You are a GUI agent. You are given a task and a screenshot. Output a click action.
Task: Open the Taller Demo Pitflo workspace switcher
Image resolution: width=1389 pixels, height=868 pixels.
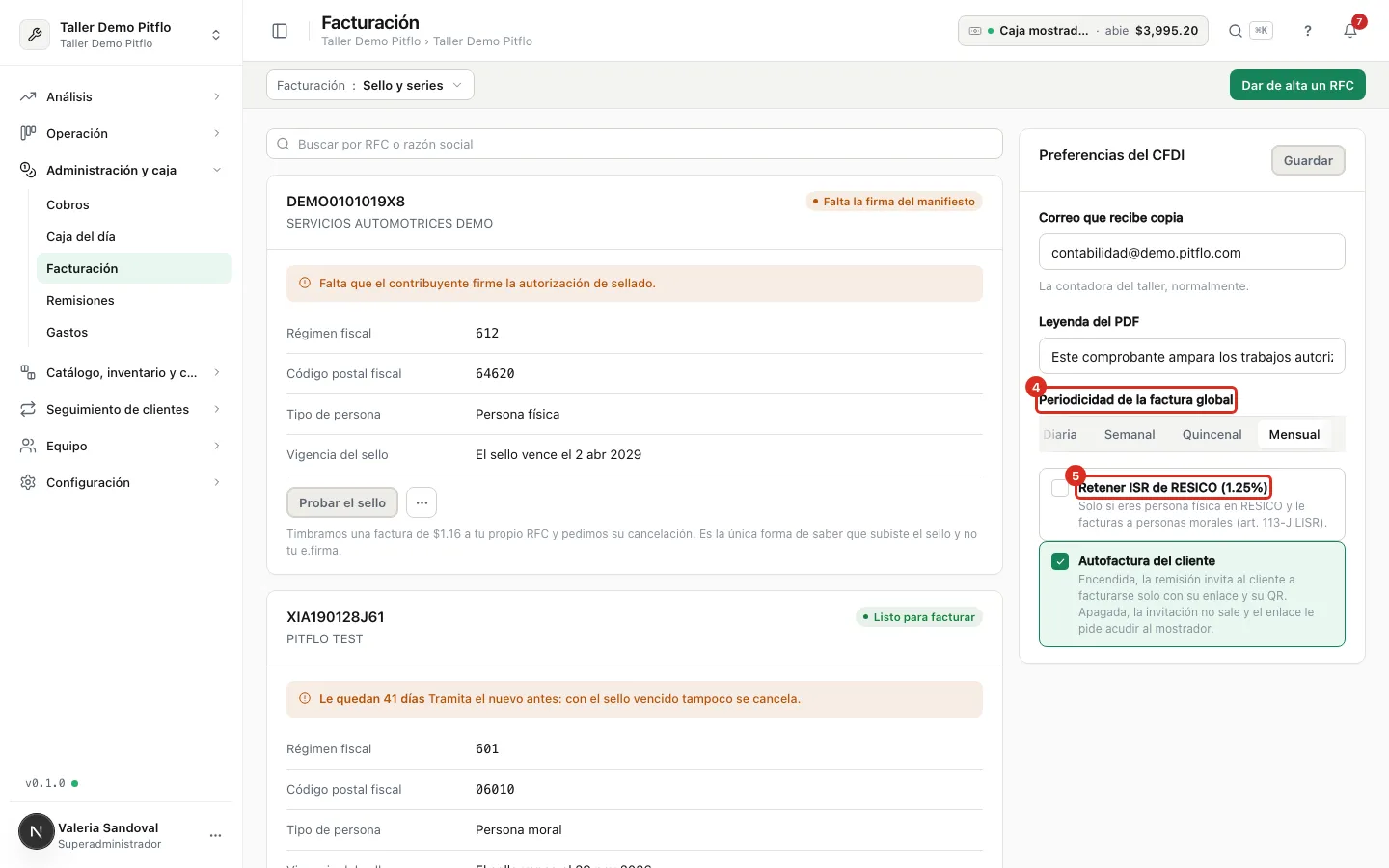(x=122, y=35)
